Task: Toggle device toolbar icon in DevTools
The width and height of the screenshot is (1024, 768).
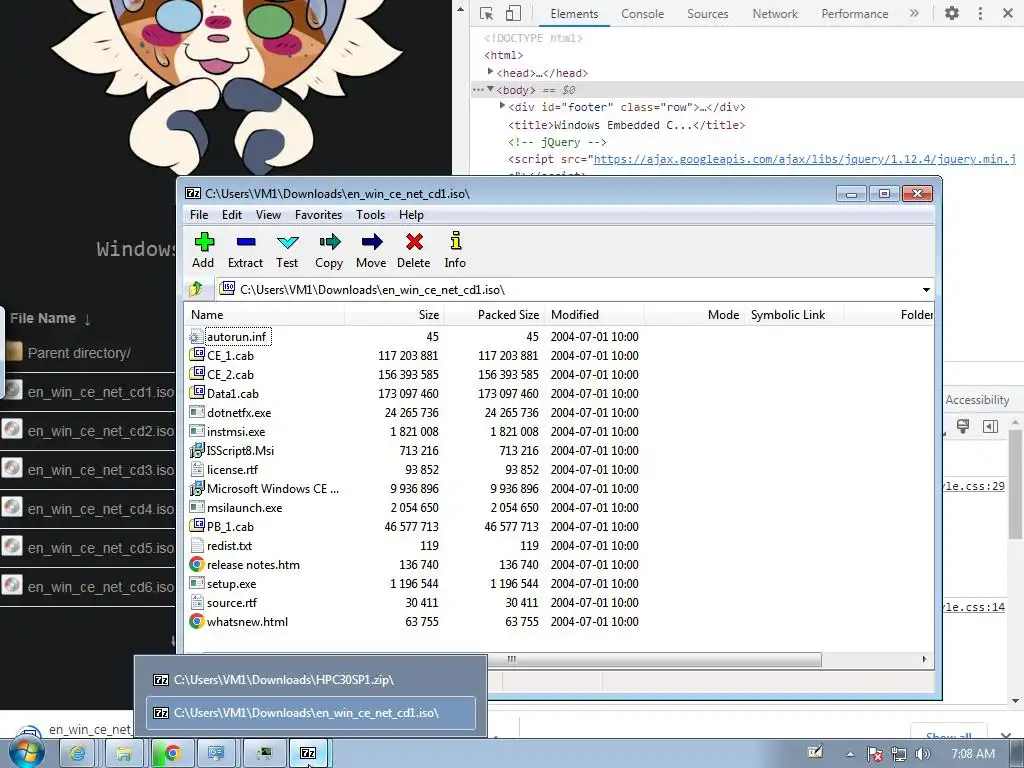Action: click(x=513, y=13)
